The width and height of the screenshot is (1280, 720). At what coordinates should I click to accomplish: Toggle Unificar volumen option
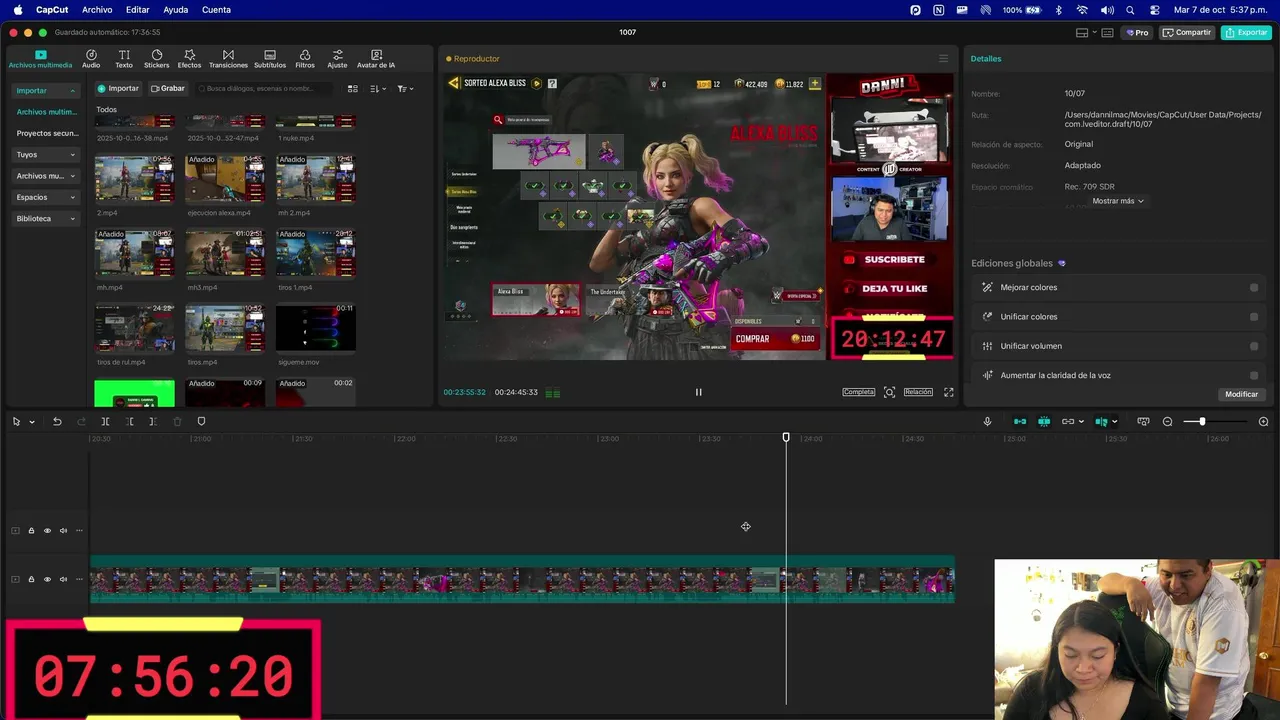point(1254,346)
